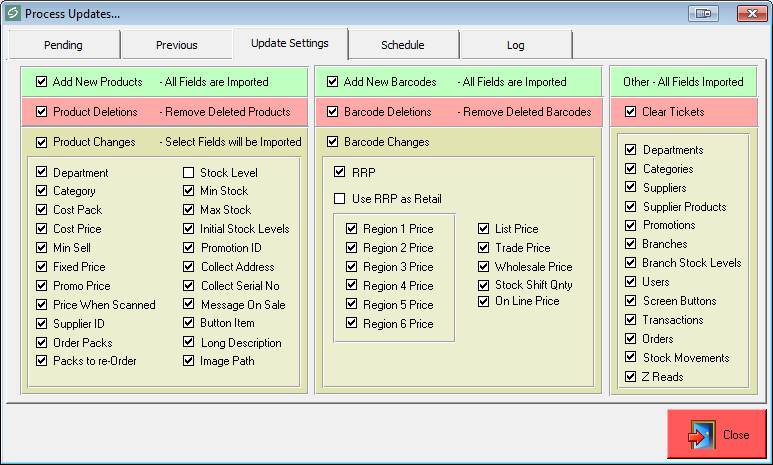The height and width of the screenshot is (465, 773).
Task: Toggle the Branch Stock Levels checkbox
Action: tap(630, 263)
